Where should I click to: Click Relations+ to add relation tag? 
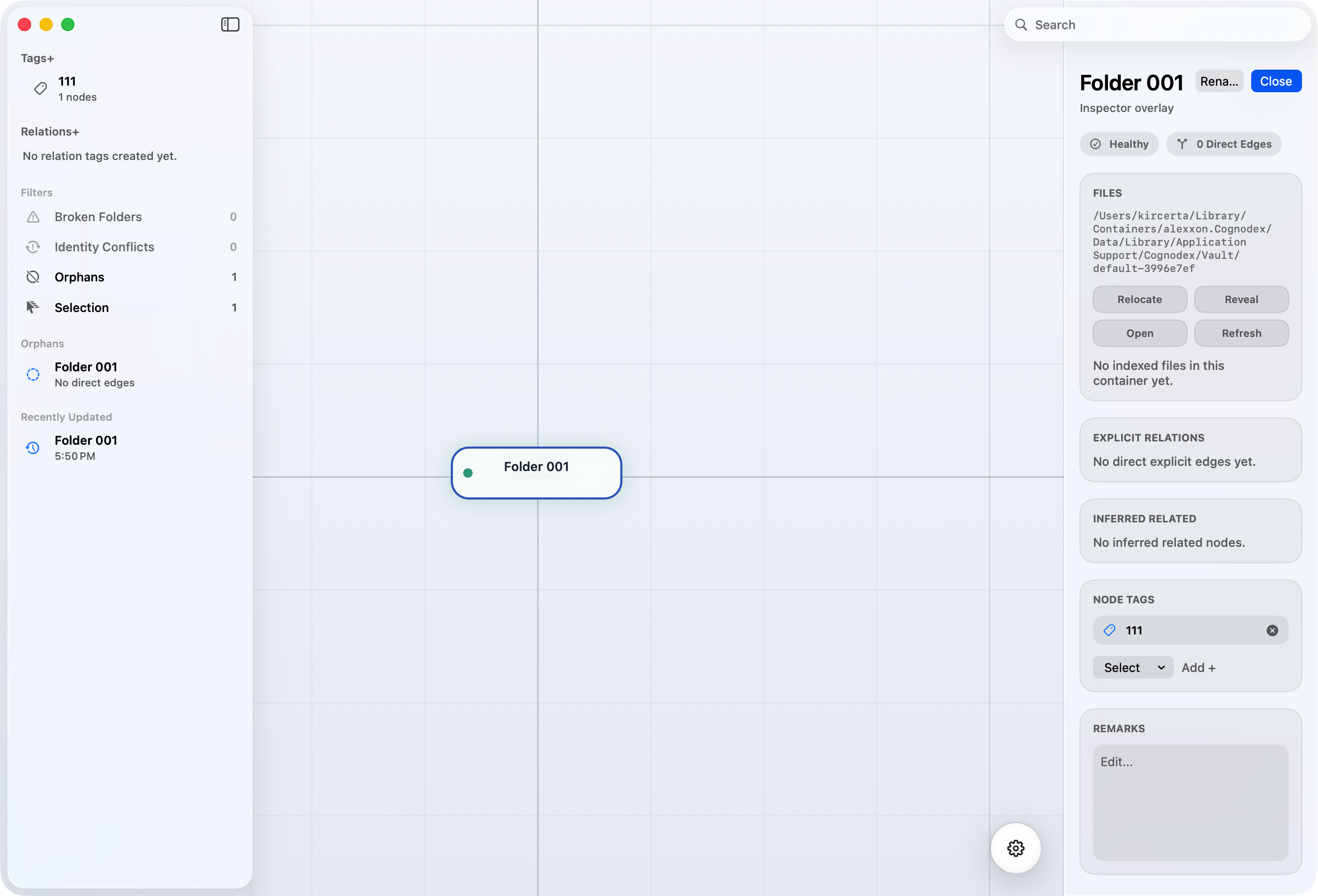(50, 132)
